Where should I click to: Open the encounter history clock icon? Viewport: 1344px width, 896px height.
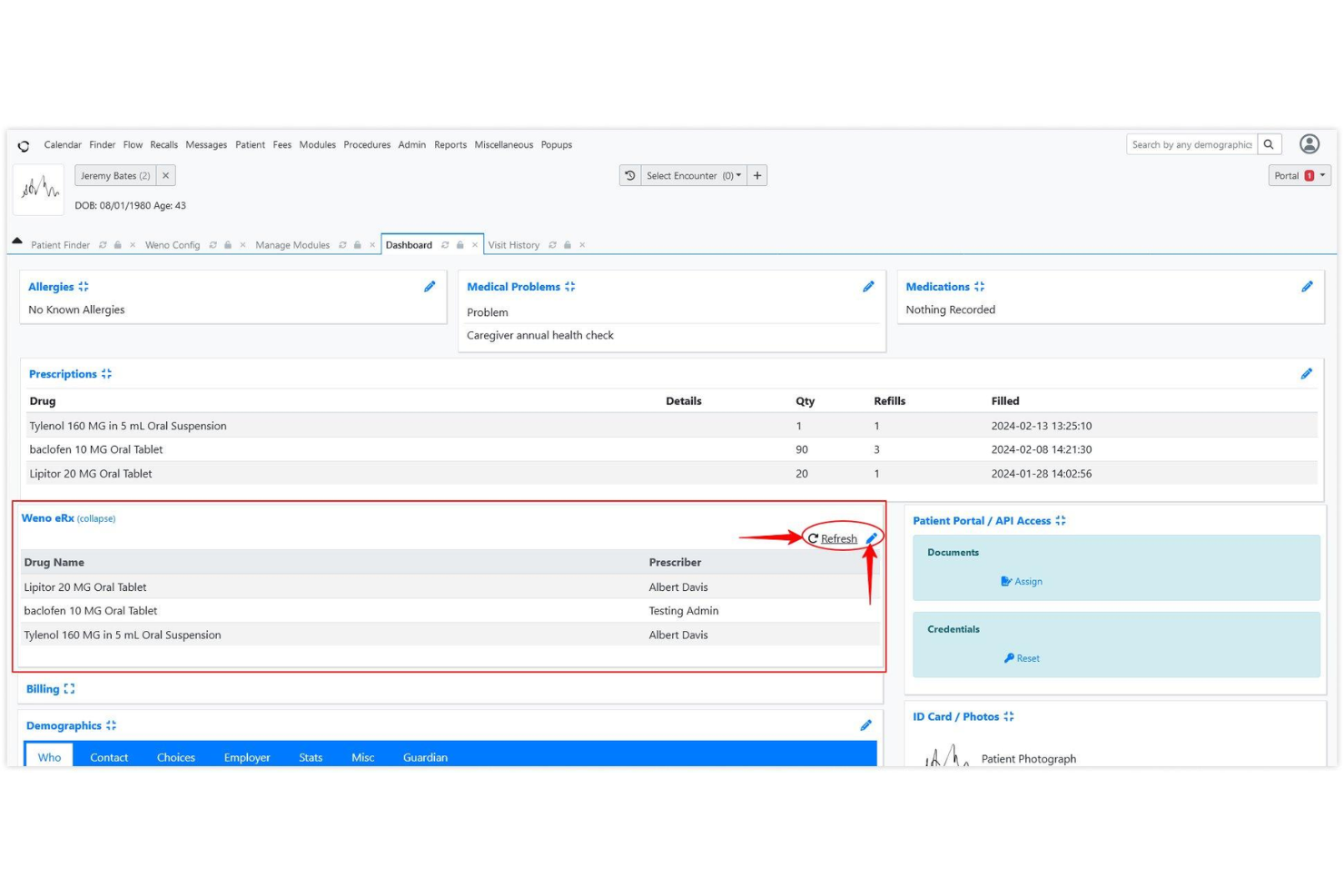point(628,175)
